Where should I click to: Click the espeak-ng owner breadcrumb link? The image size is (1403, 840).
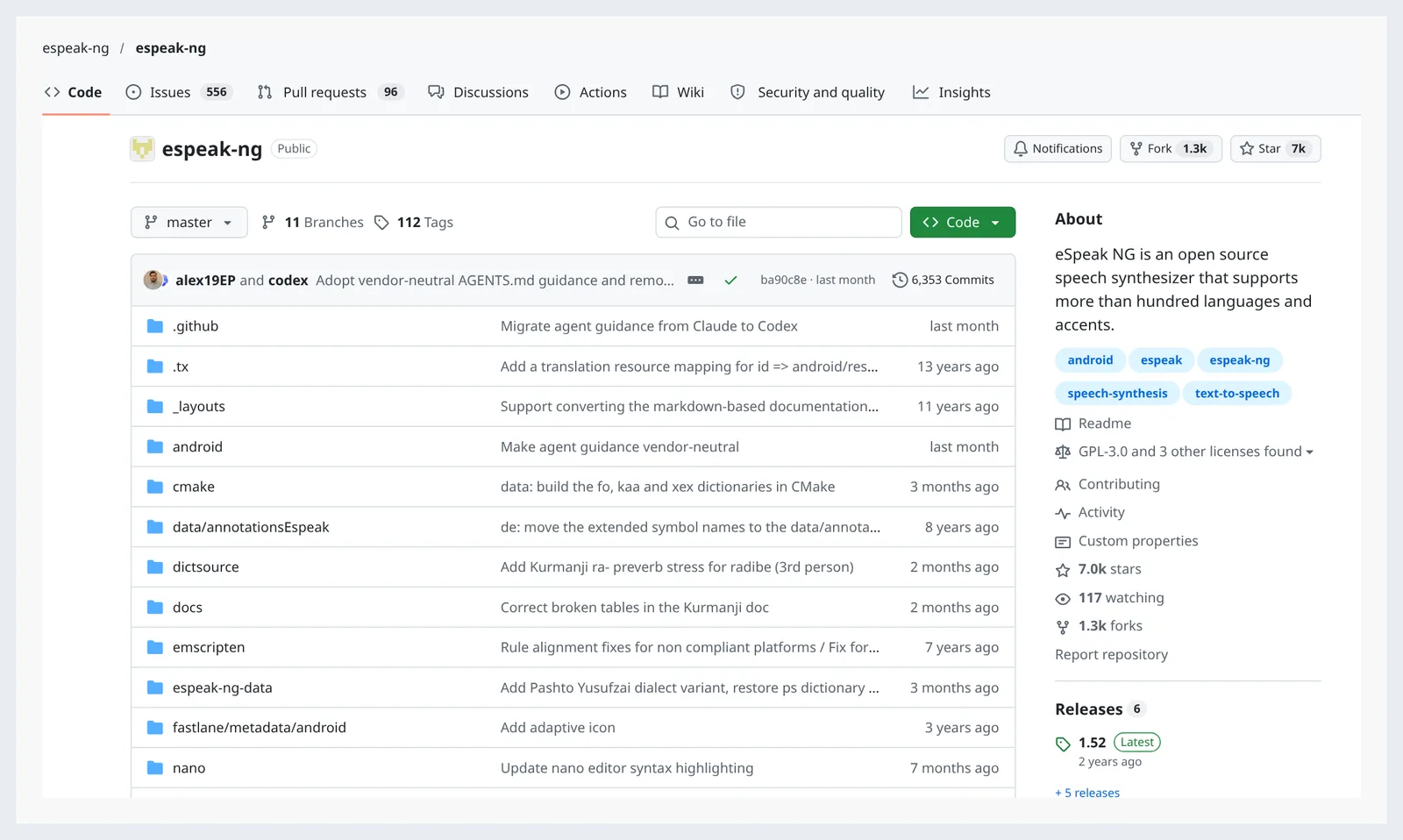(x=75, y=48)
